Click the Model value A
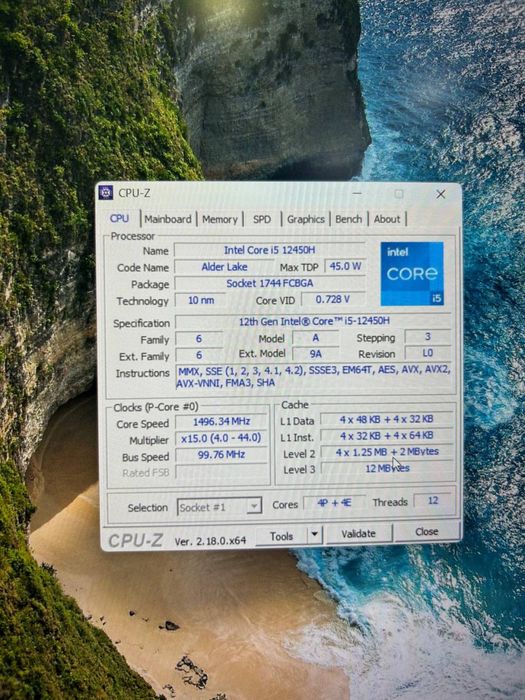 click(316, 338)
